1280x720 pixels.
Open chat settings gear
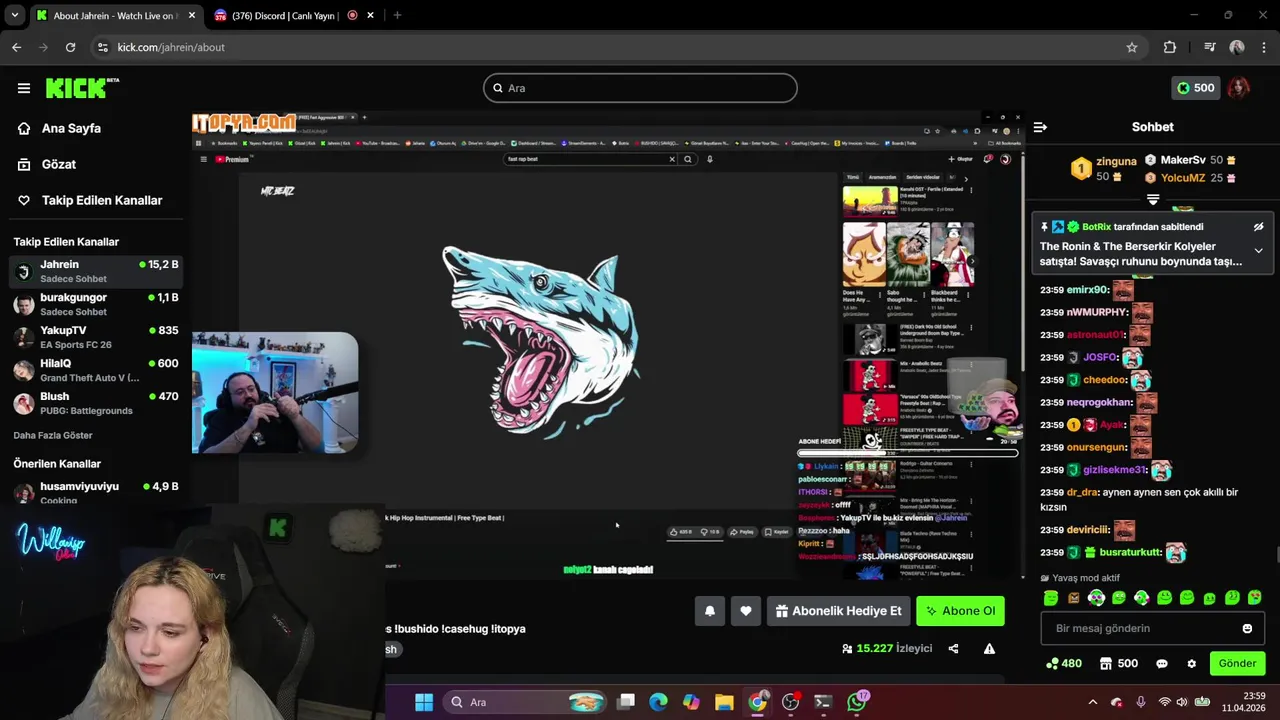click(1191, 663)
